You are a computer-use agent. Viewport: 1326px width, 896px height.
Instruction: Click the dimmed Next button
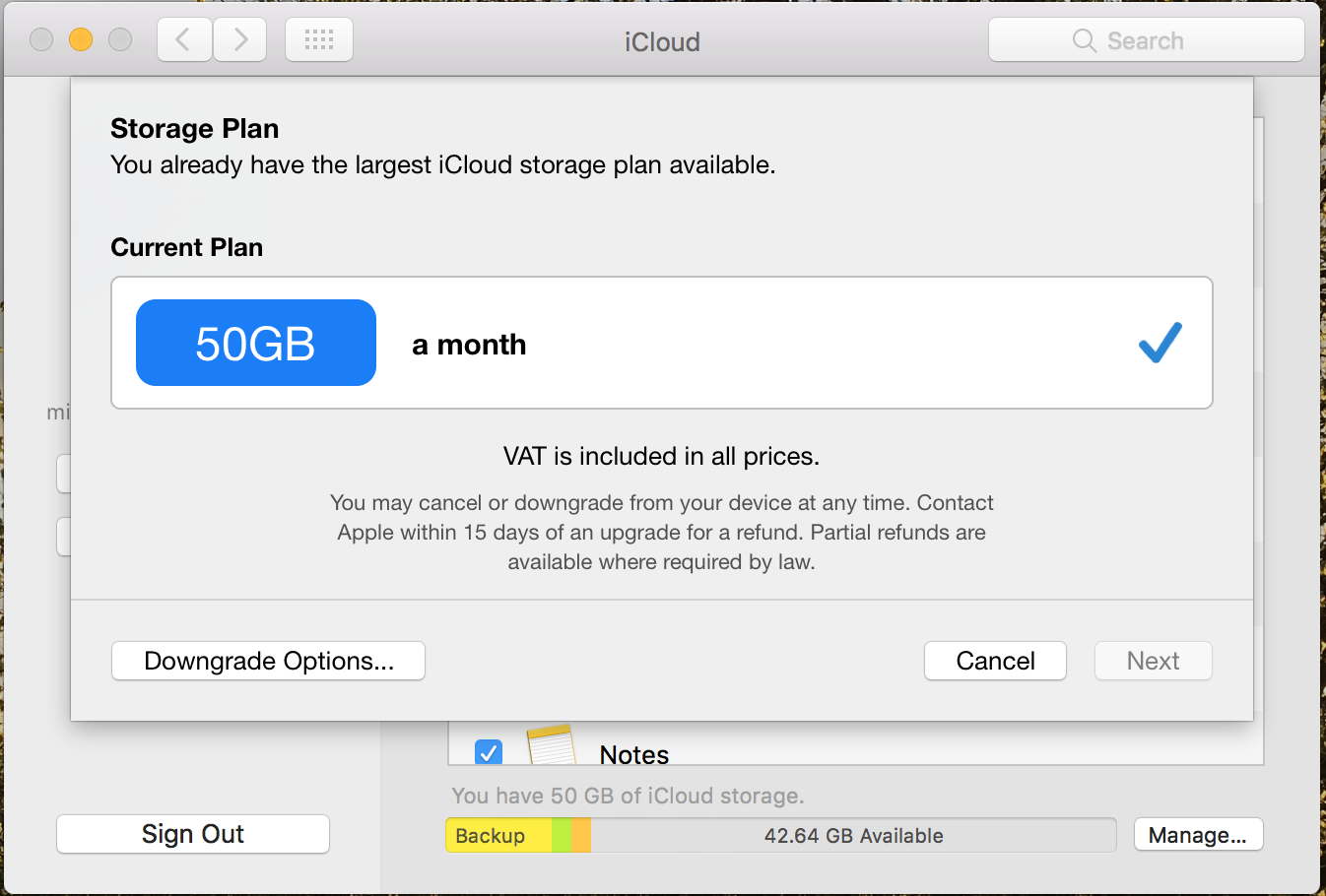(x=1153, y=661)
